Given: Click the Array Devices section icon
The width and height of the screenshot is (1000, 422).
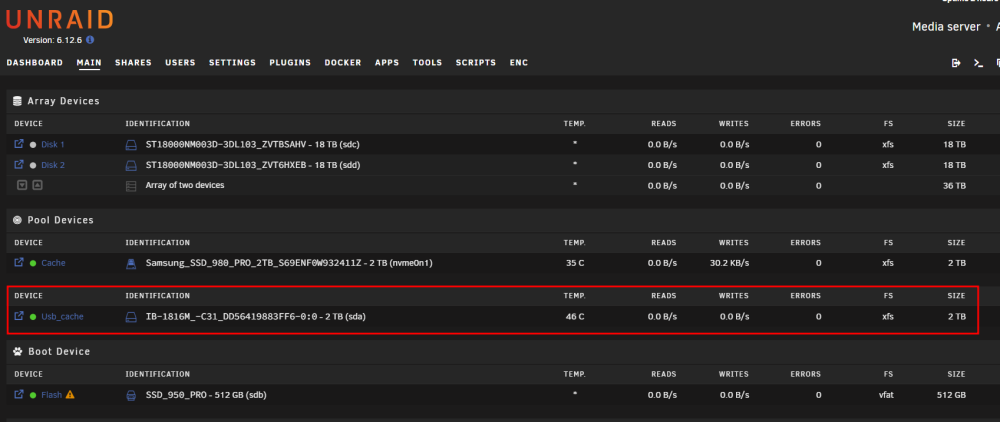Looking at the screenshot, I should pos(18,101).
